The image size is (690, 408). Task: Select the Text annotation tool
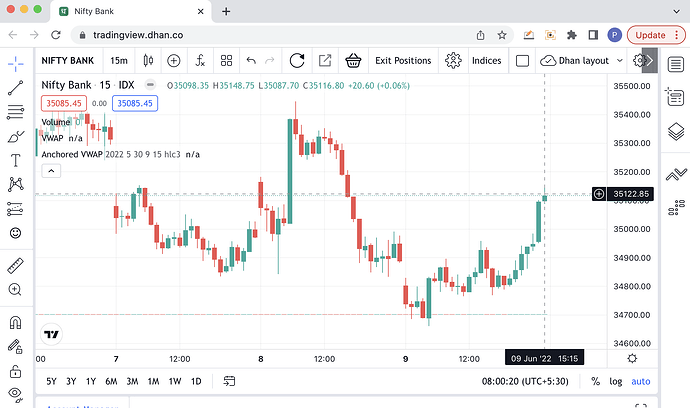tap(15, 160)
